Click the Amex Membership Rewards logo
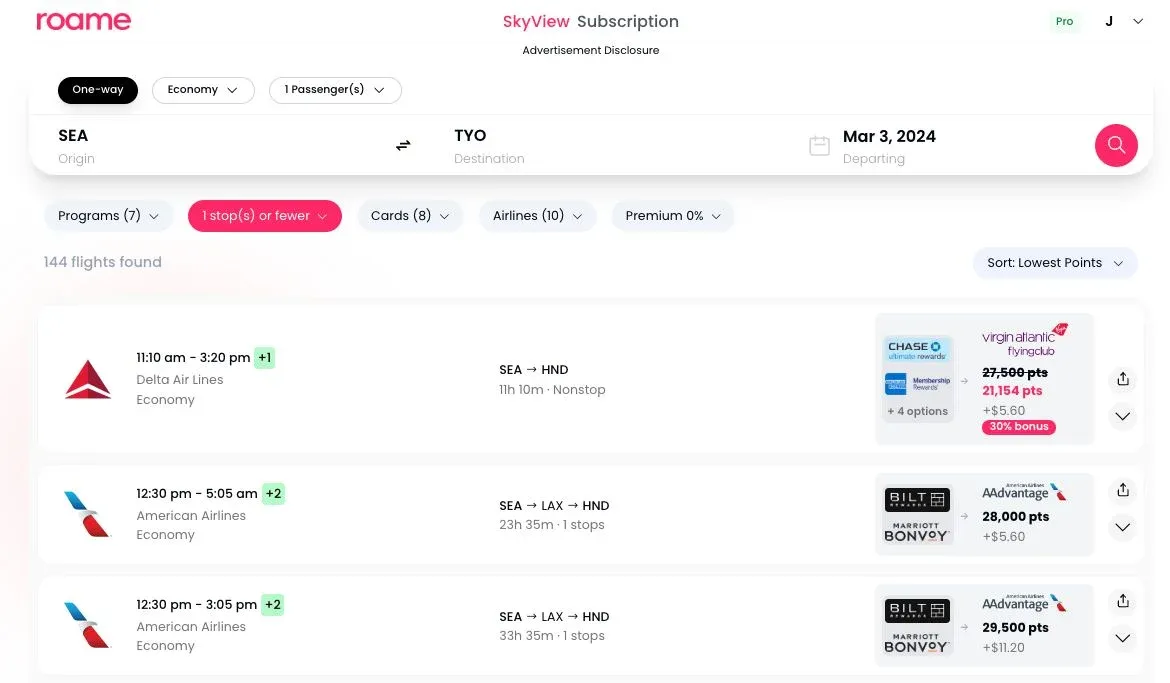 tap(917, 384)
